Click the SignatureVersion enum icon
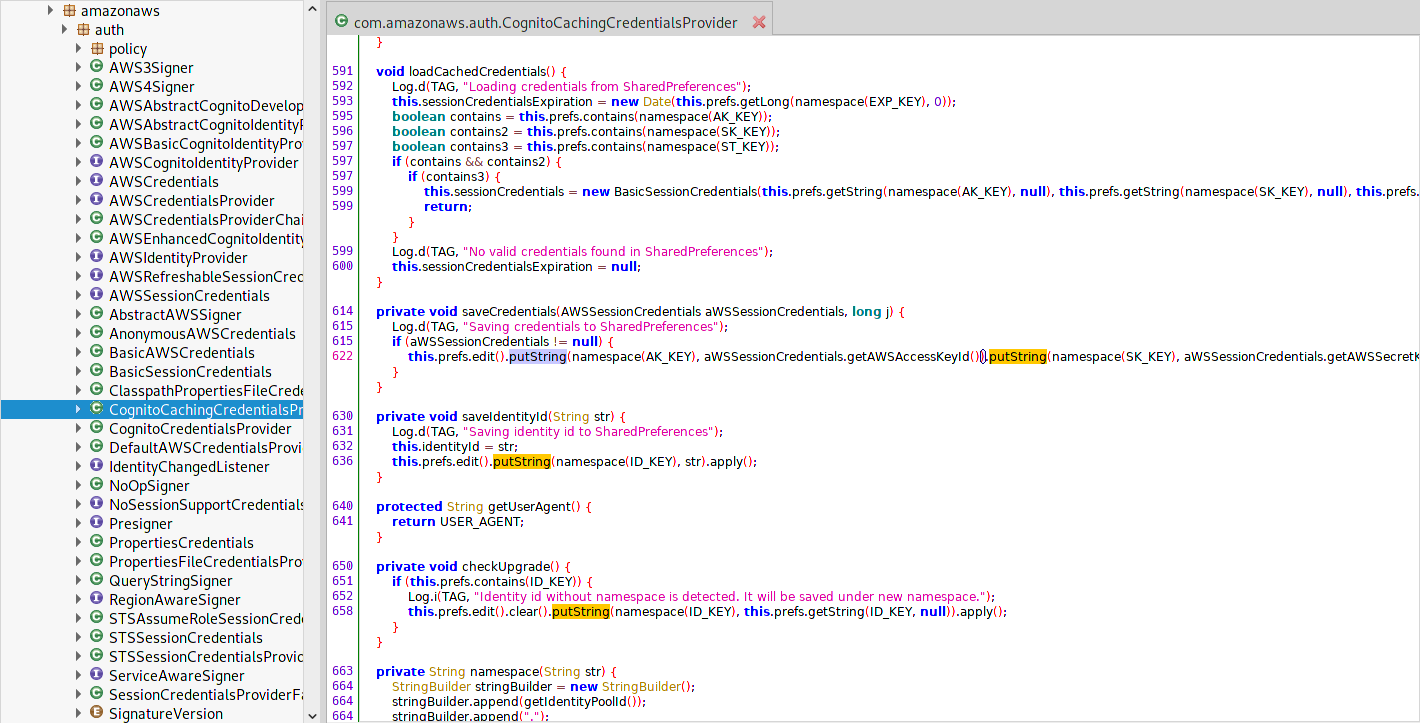This screenshot has height=723, width=1420. [x=97, y=714]
